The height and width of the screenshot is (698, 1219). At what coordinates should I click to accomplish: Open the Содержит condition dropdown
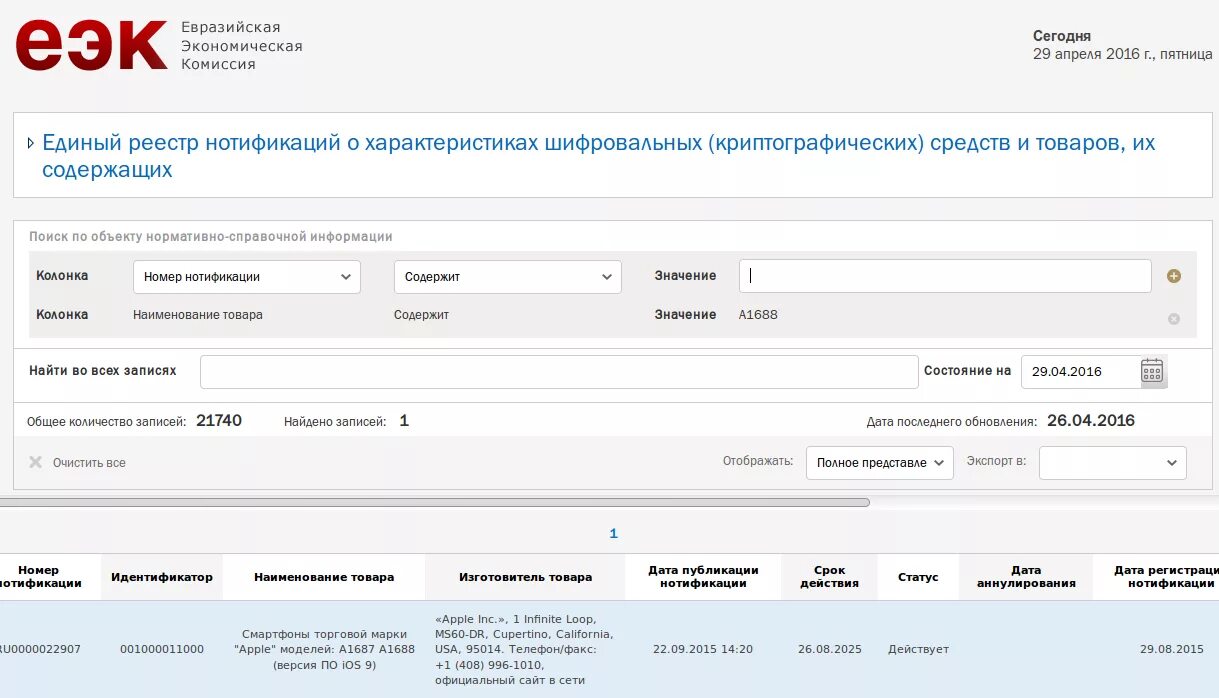[508, 277]
